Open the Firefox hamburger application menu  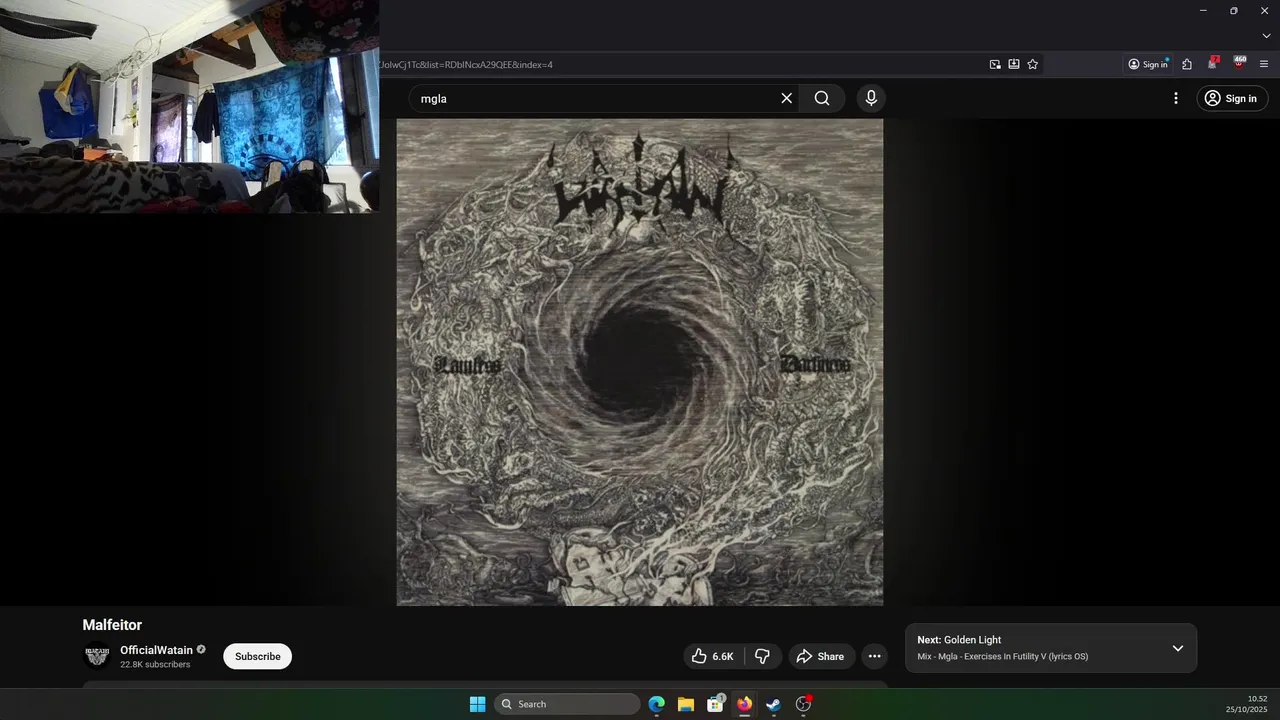point(1264,64)
